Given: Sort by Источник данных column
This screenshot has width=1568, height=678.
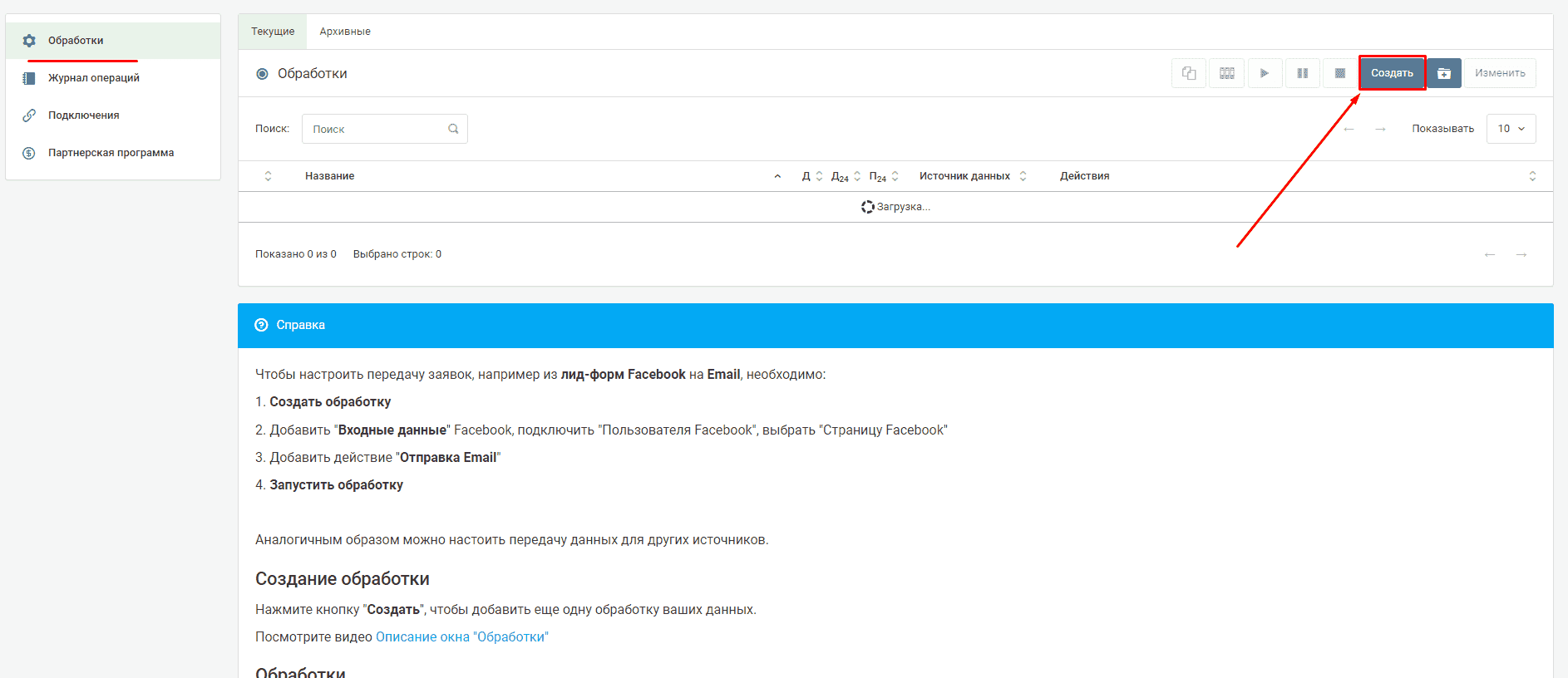Looking at the screenshot, I should click(x=964, y=176).
